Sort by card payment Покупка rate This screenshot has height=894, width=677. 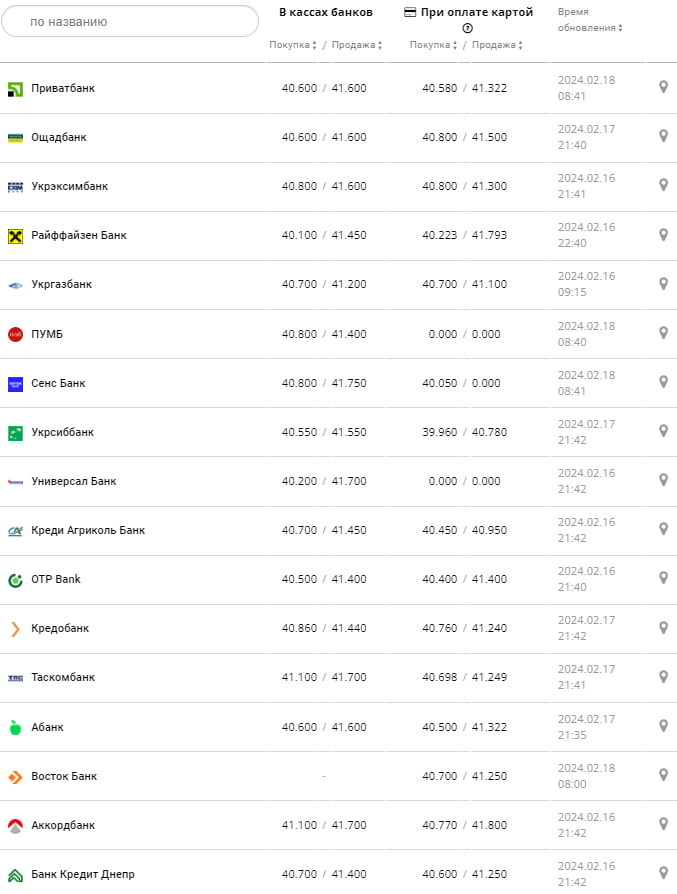433,45
